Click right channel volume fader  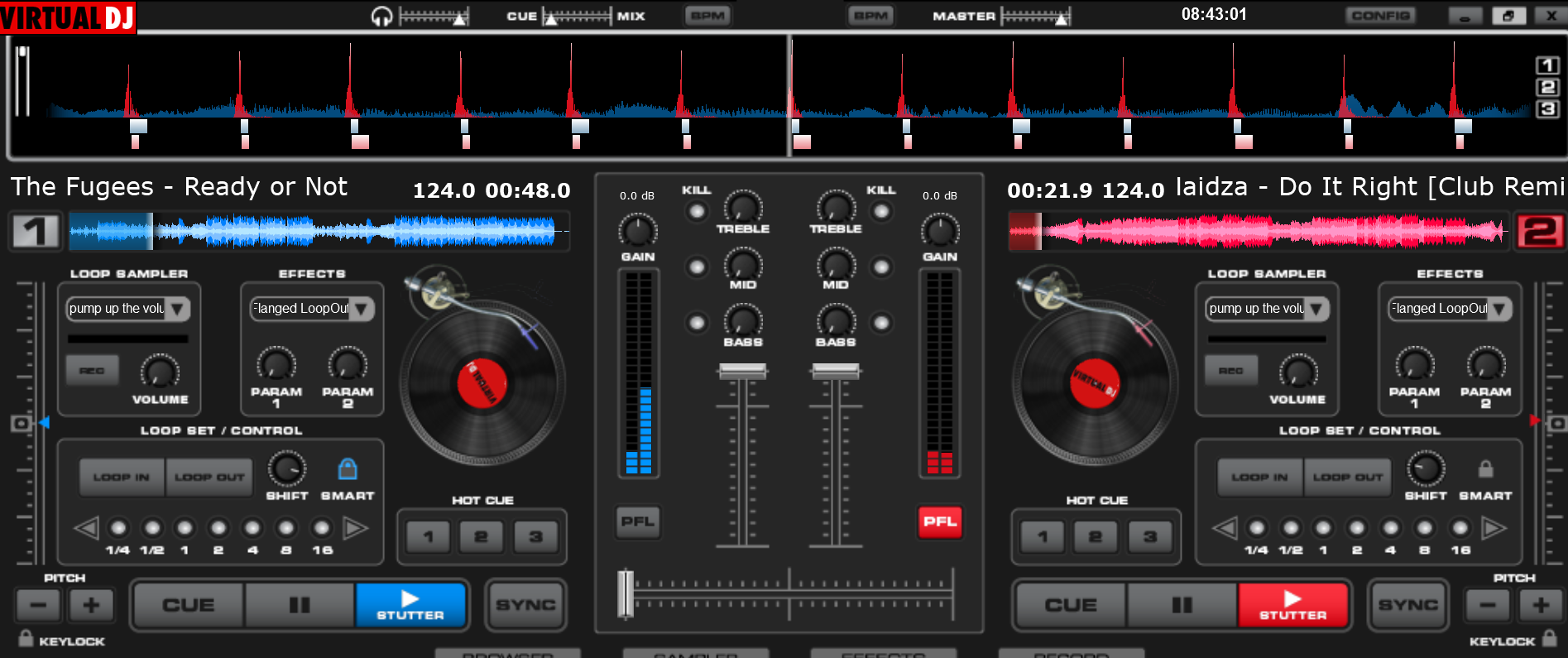click(836, 372)
